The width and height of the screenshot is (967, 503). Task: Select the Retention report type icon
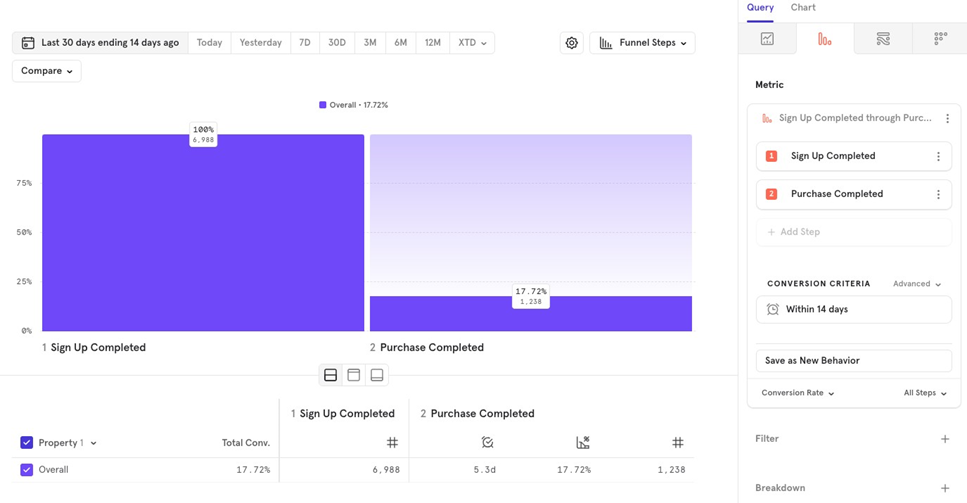[940, 39]
